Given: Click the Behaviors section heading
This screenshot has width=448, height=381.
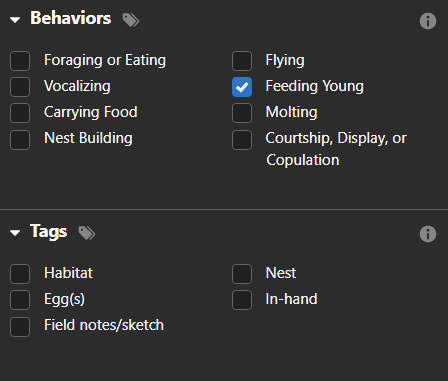Looking at the screenshot, I should click(71, 18).
